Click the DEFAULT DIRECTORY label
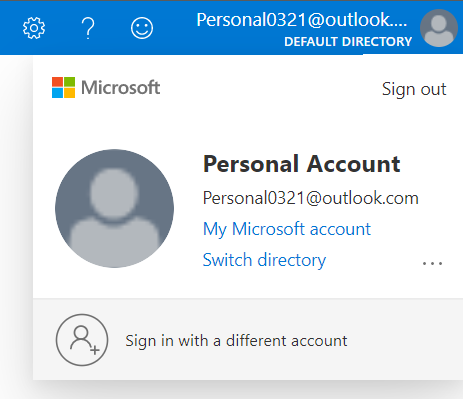Screen dimensions: 463x399 pyautogui.click(x=348, y=42)
